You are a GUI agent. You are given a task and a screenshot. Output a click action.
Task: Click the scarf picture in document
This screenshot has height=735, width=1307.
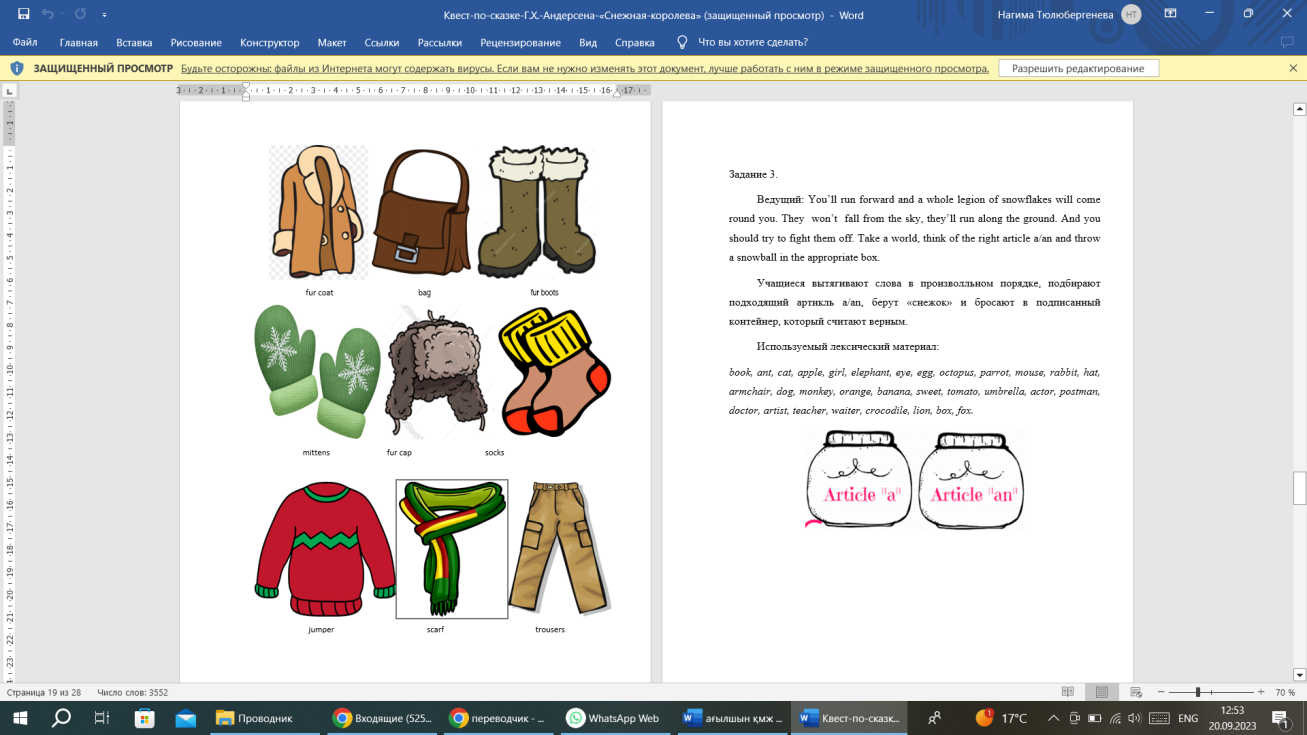click(x=451, y=549)
